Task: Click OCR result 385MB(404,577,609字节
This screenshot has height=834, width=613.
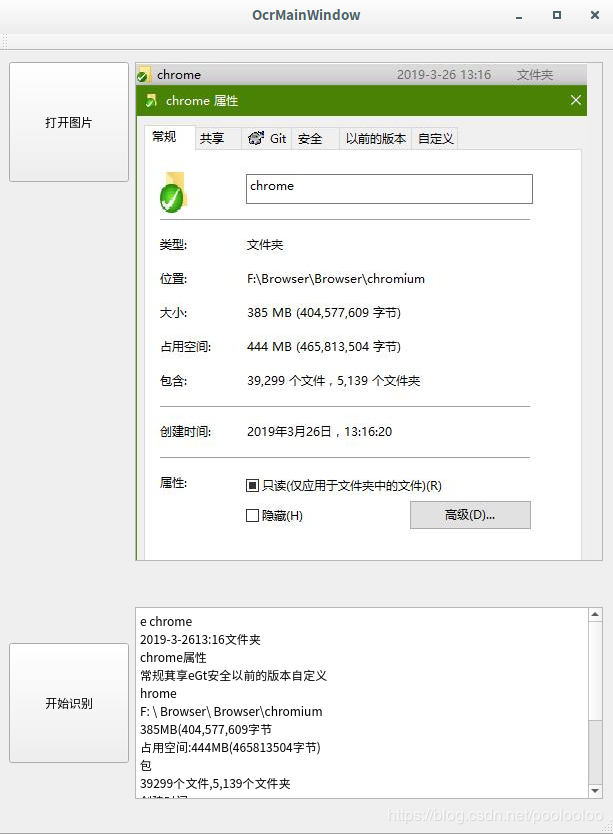Action: 206,730
